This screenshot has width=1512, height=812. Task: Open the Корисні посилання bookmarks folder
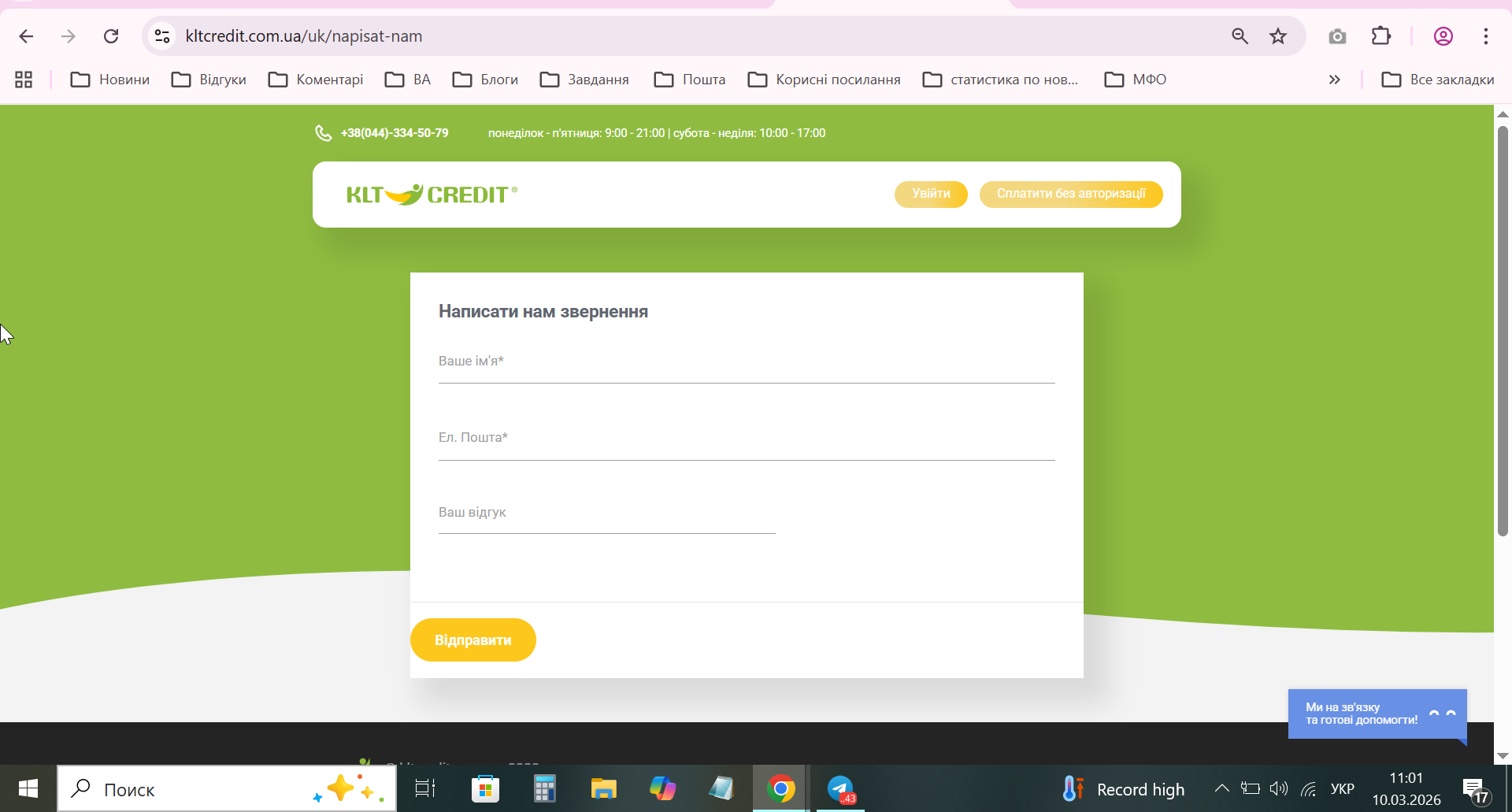click(824, 80)
